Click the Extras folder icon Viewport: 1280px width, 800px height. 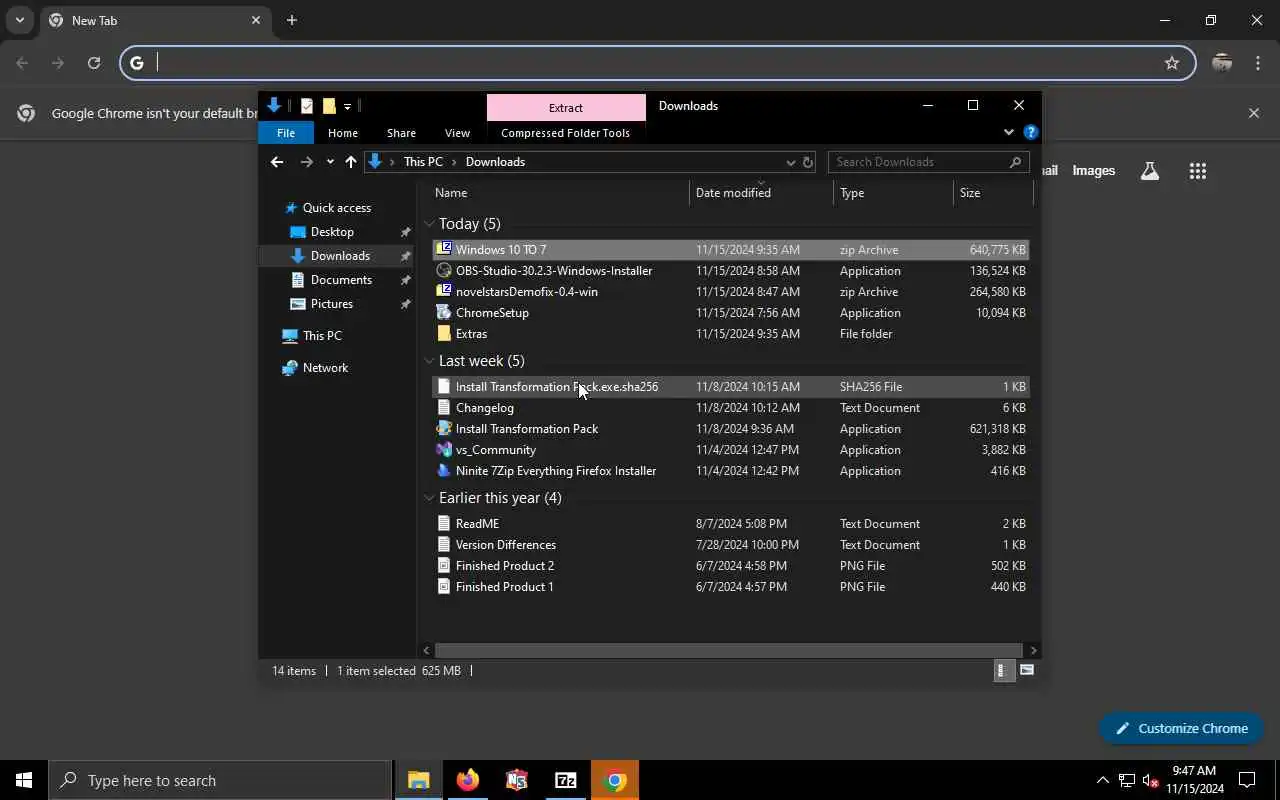(x=444, y=333)
